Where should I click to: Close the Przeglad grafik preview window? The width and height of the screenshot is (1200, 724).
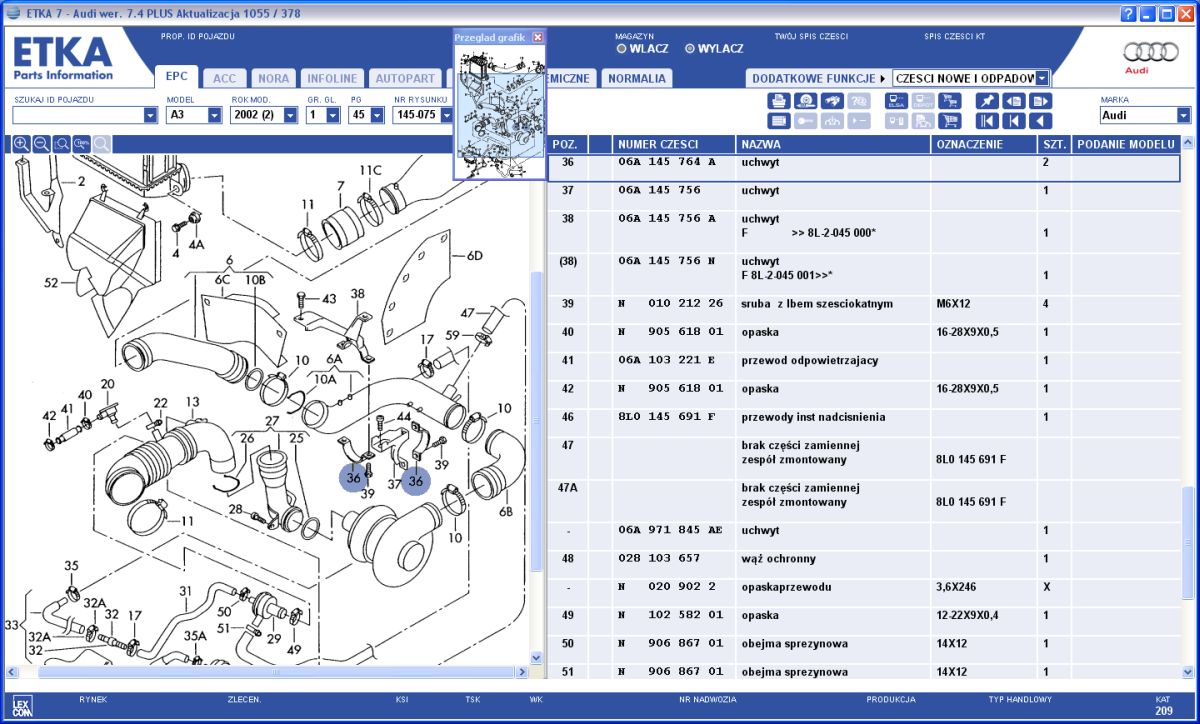pos(538,37)
